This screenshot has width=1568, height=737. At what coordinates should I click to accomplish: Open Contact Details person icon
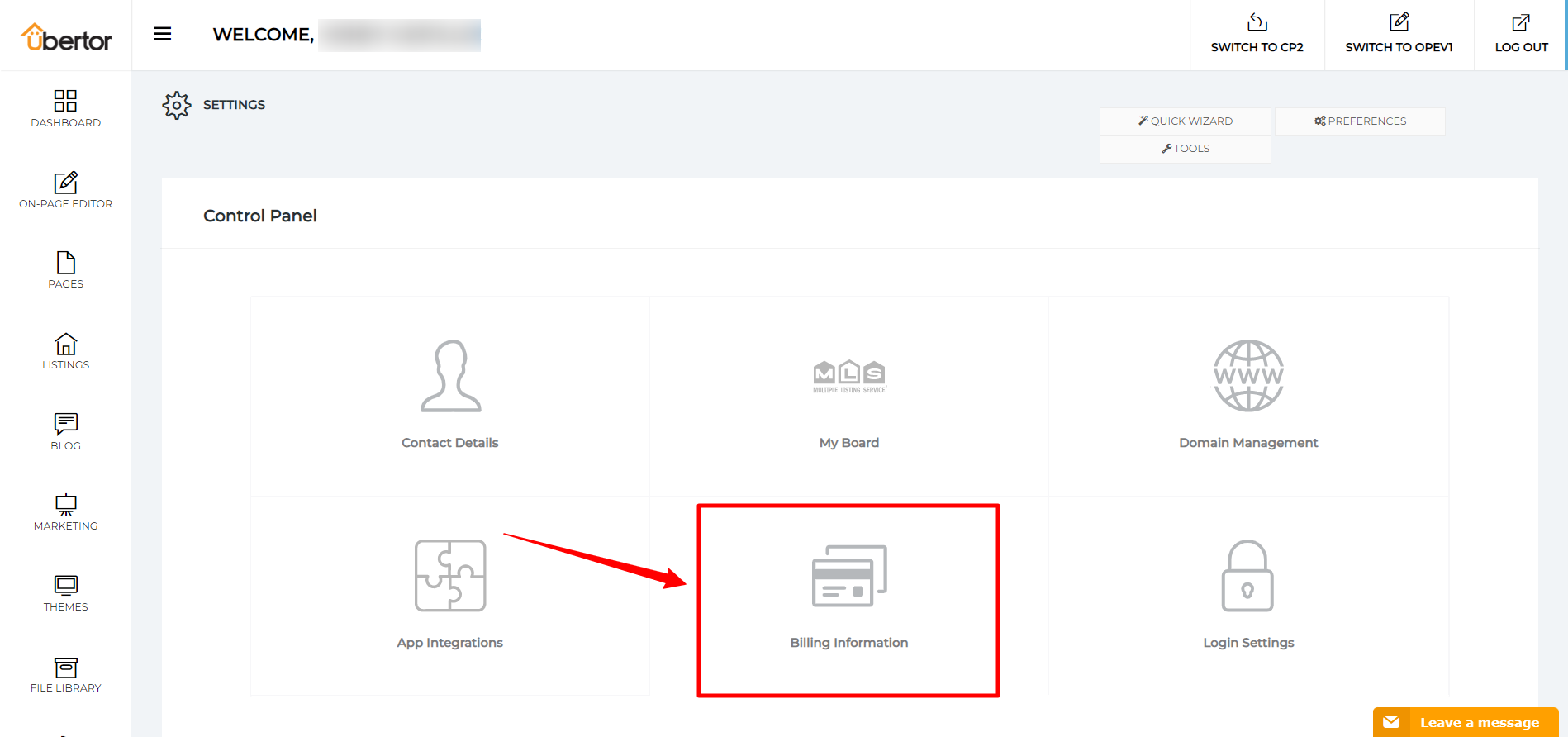450,377
